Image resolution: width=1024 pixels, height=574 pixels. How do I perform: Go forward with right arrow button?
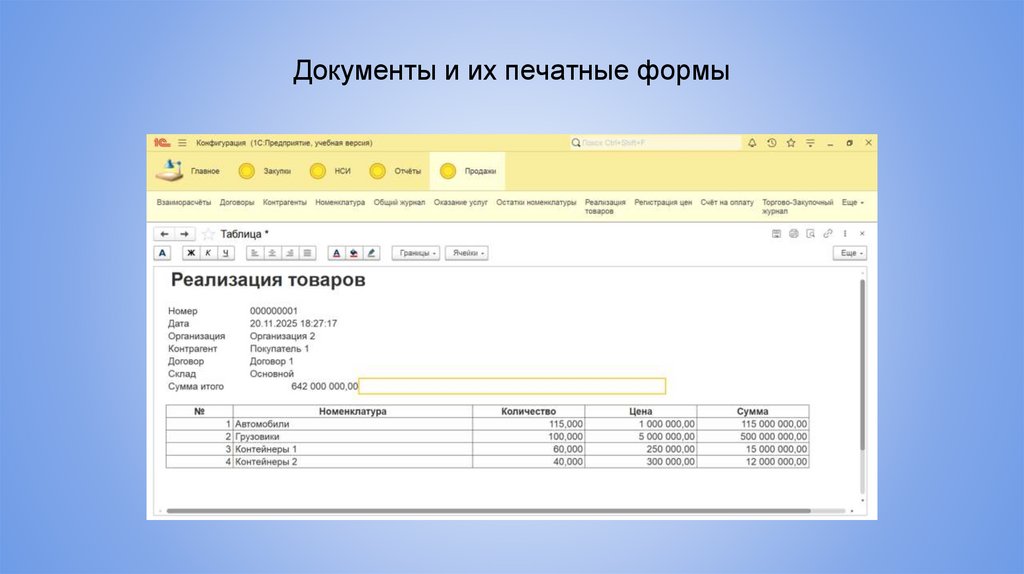tap(184, 234)
